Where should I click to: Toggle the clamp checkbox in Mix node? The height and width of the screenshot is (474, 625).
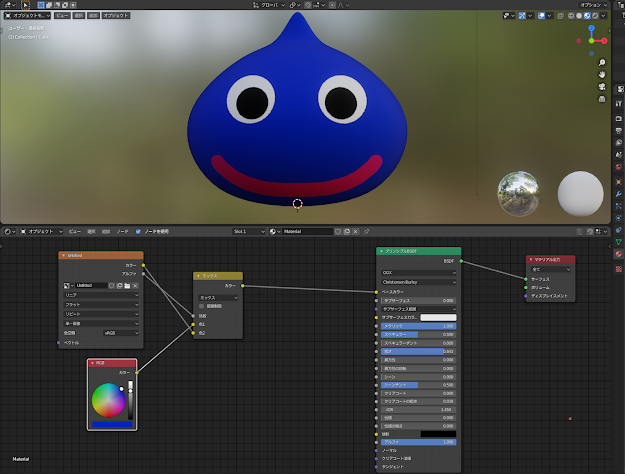click(x=201, y=306)
